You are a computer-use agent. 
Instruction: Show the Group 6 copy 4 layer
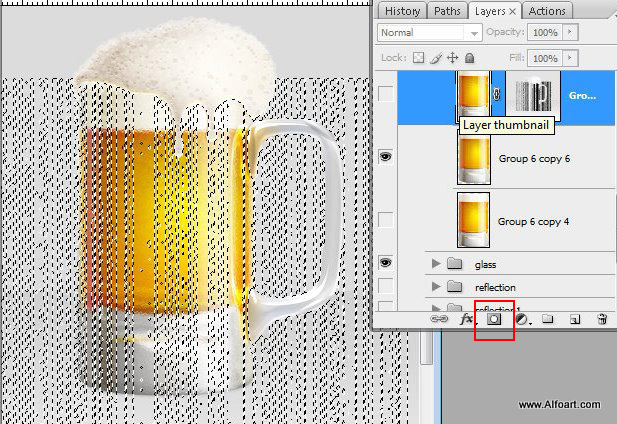click(x=385, y=220)
